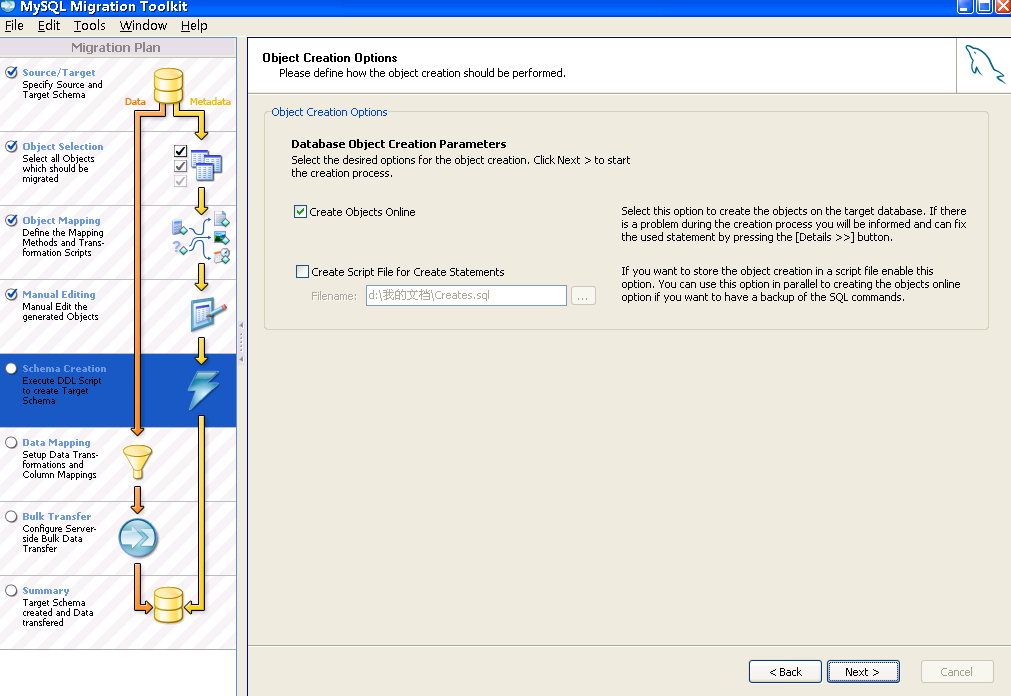
Task: Minimize the Migration Toolkit window
Action: click(965, 6)
